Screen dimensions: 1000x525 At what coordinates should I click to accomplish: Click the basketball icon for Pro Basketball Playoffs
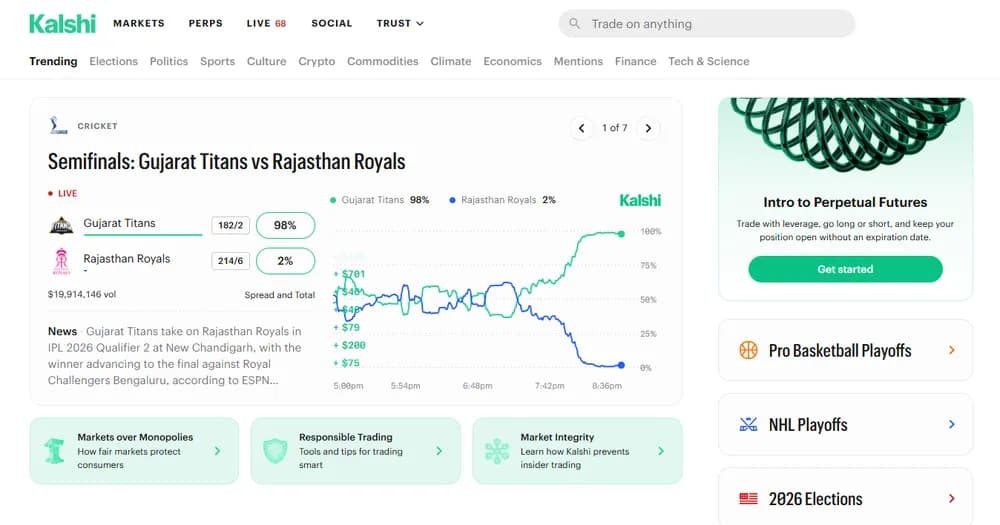coord(748,350)
